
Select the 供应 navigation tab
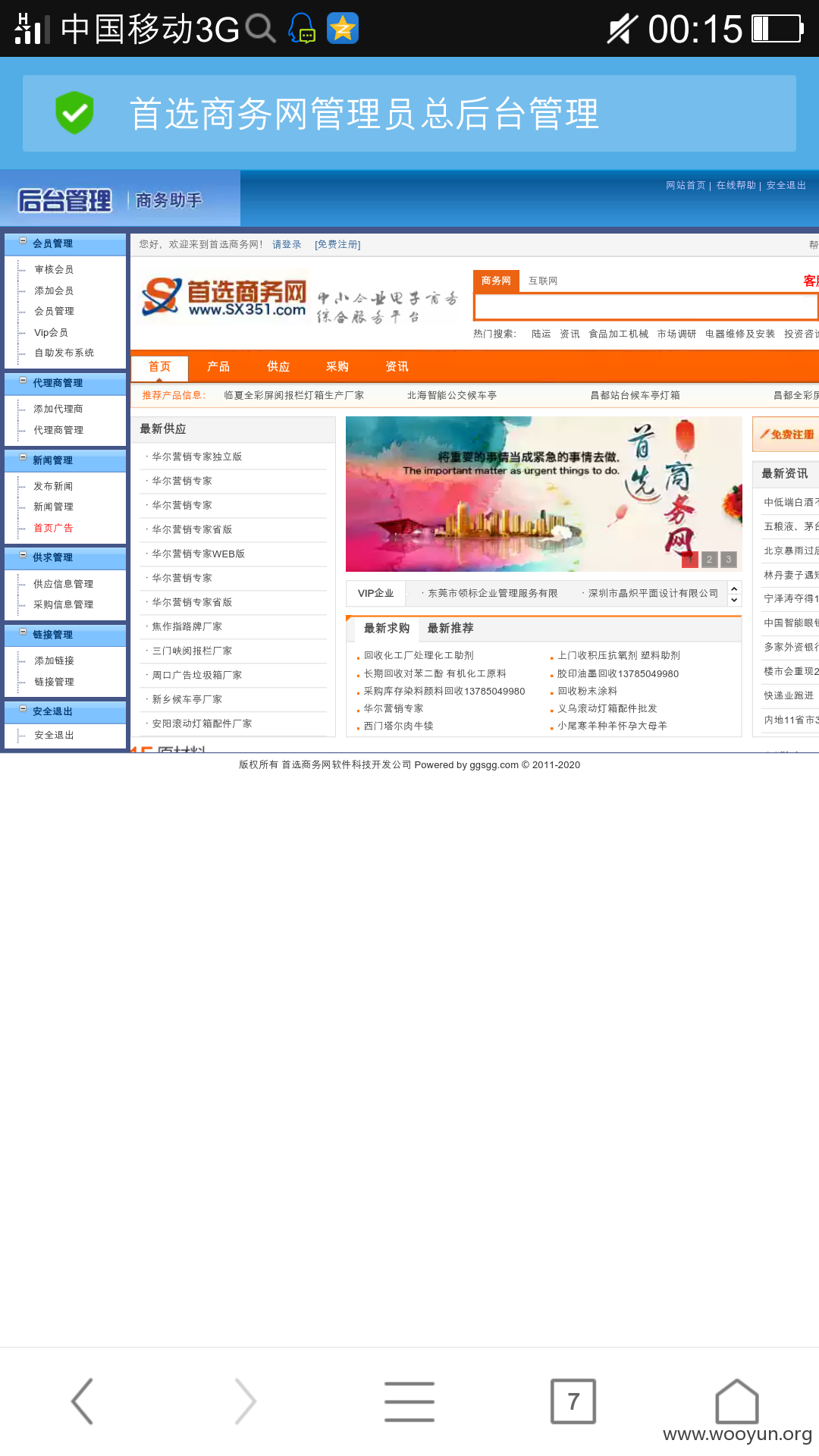click(x=278, y=367)
